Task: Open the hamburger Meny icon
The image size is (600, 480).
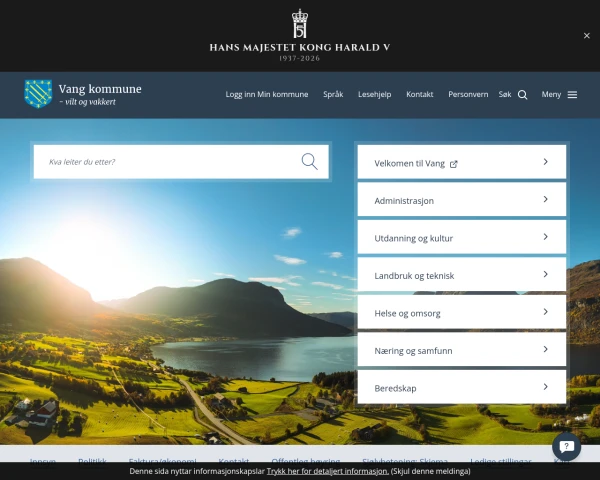Action: point(572,95)
